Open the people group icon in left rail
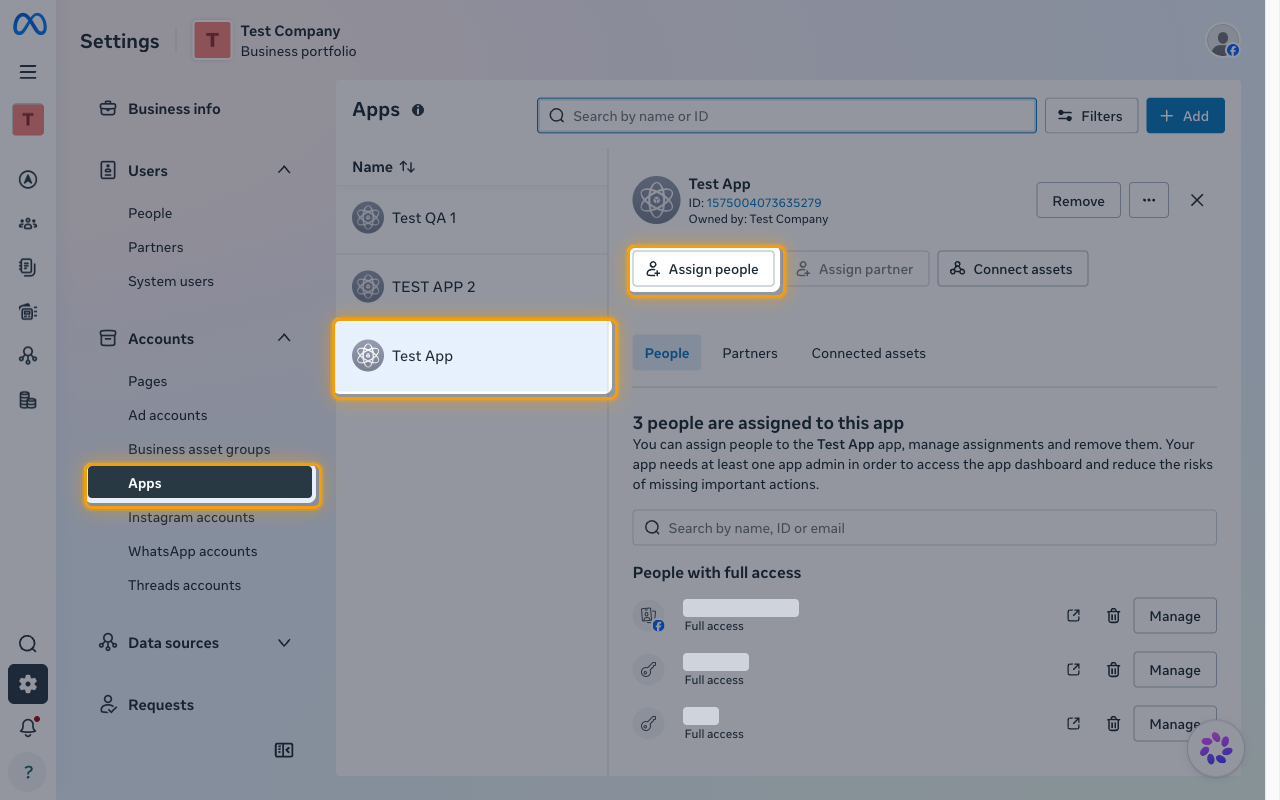This screenshot has height=800, width=1280. pos(28,223)
